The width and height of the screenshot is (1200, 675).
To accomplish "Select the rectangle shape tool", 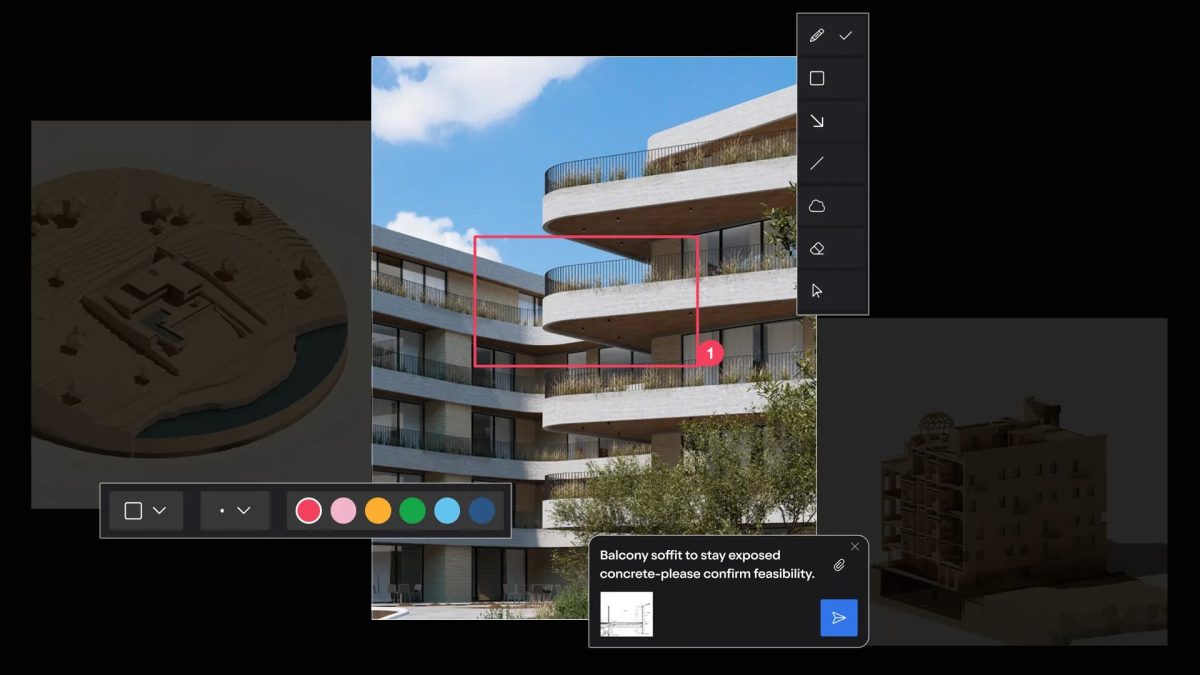I will (817, 78).
